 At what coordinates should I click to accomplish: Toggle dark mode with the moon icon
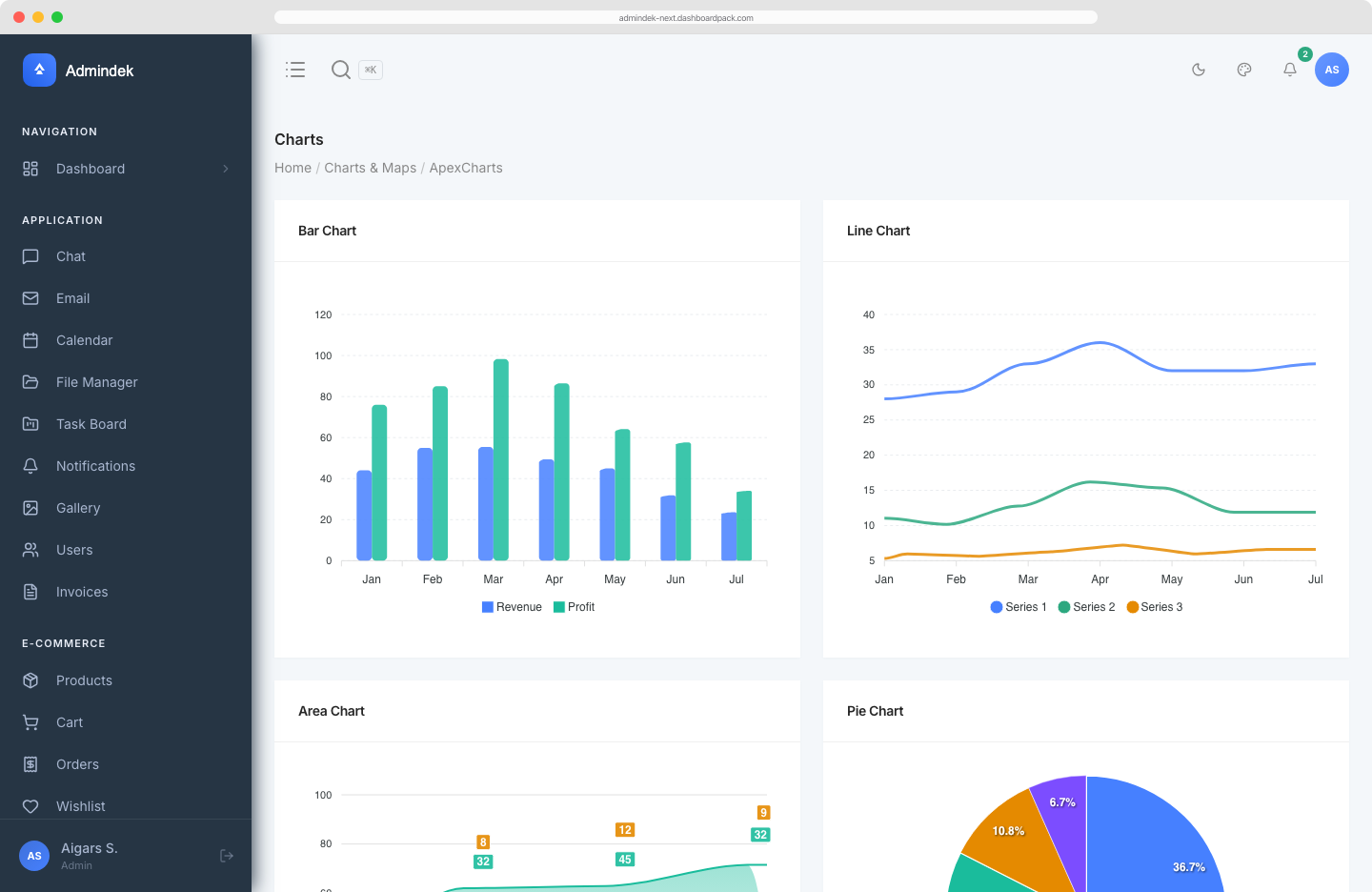[x=1198, y=70]
